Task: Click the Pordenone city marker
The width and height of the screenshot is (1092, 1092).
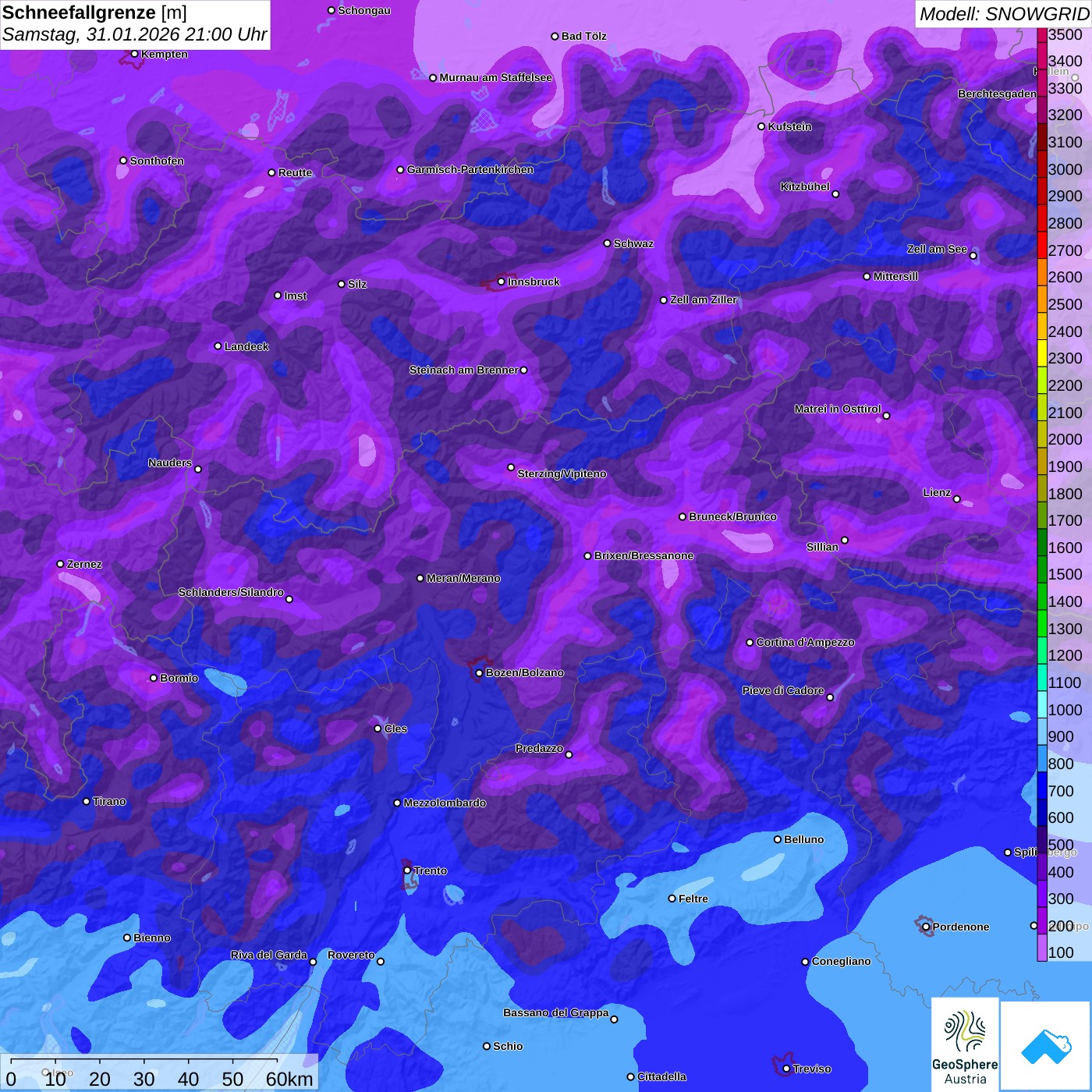Action: click(x=926, y=927)
